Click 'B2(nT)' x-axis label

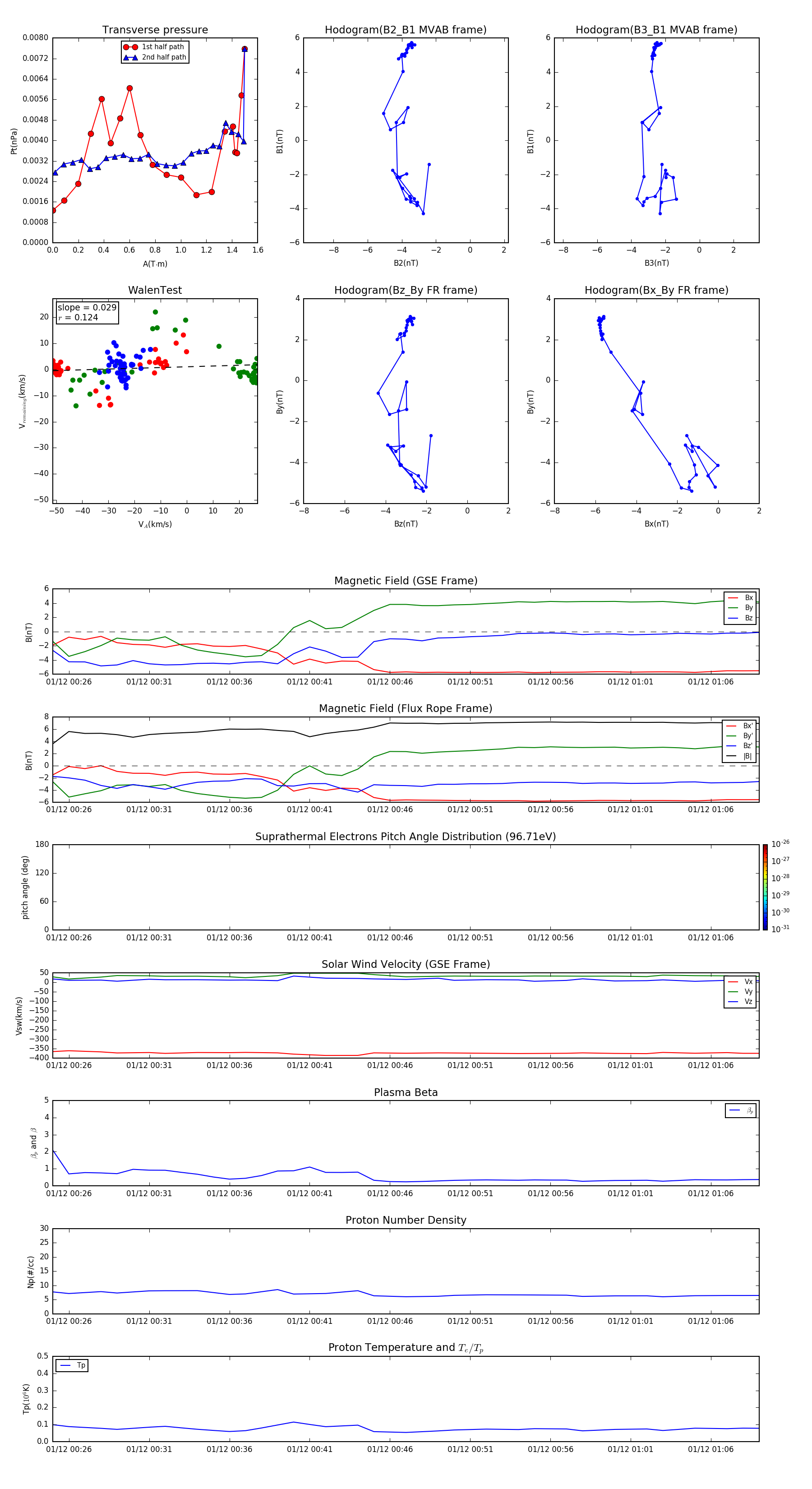point(406,263)
